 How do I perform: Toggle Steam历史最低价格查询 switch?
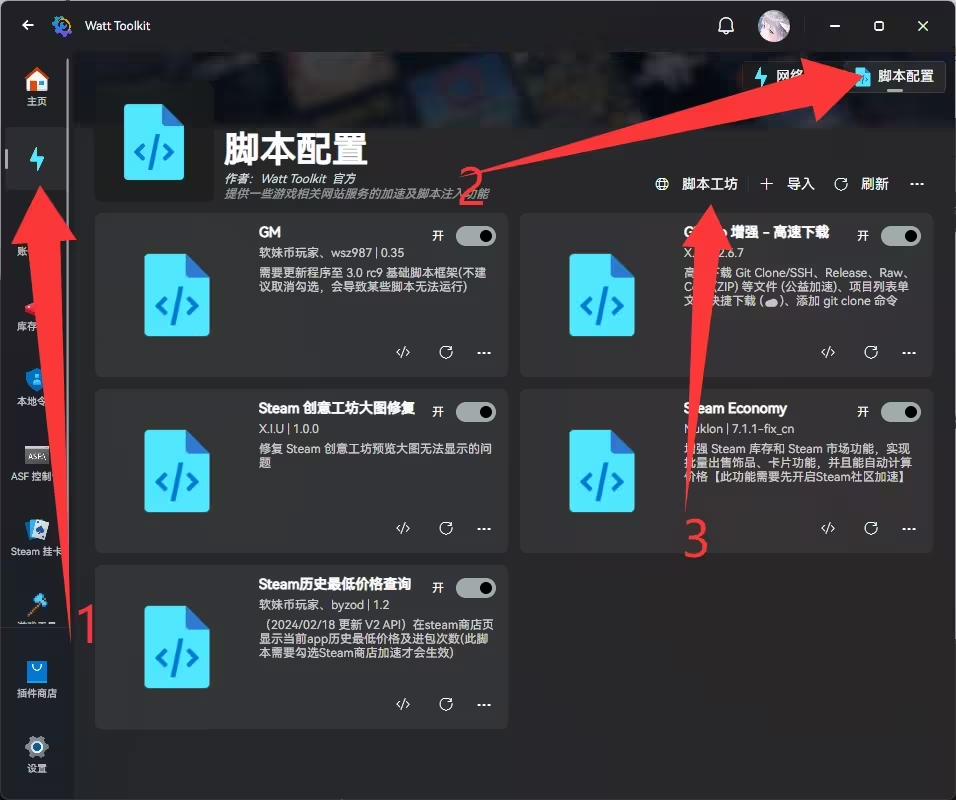[x=476, y=588]
